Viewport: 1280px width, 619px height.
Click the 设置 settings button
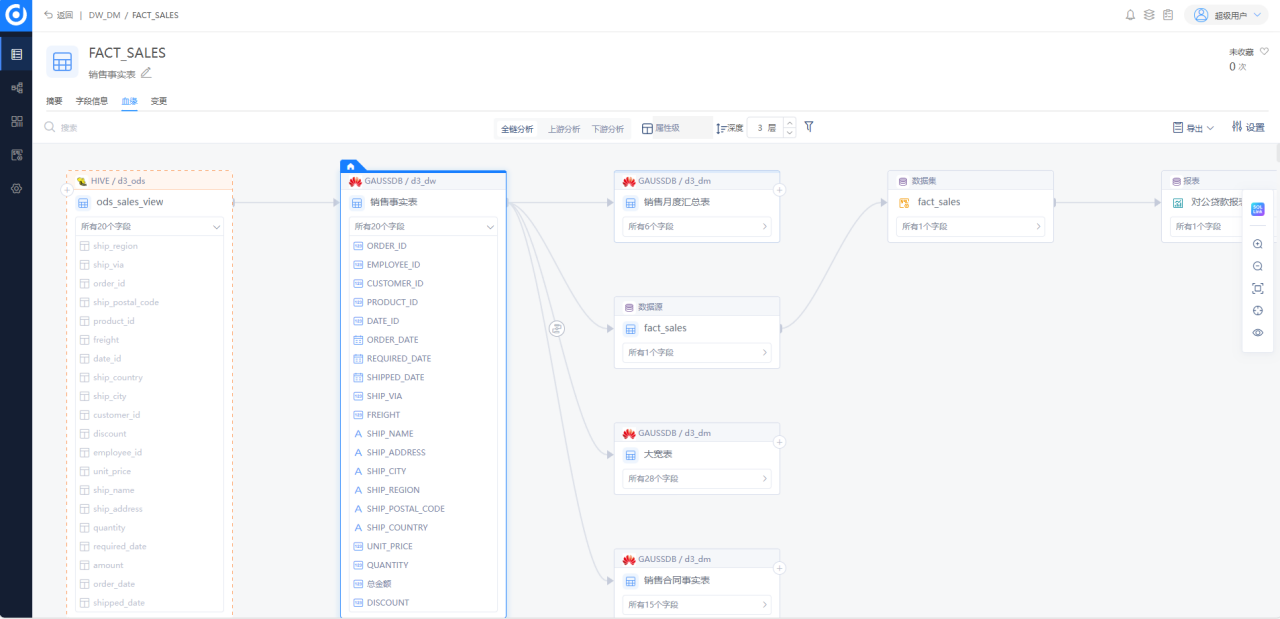point(1248,127)
